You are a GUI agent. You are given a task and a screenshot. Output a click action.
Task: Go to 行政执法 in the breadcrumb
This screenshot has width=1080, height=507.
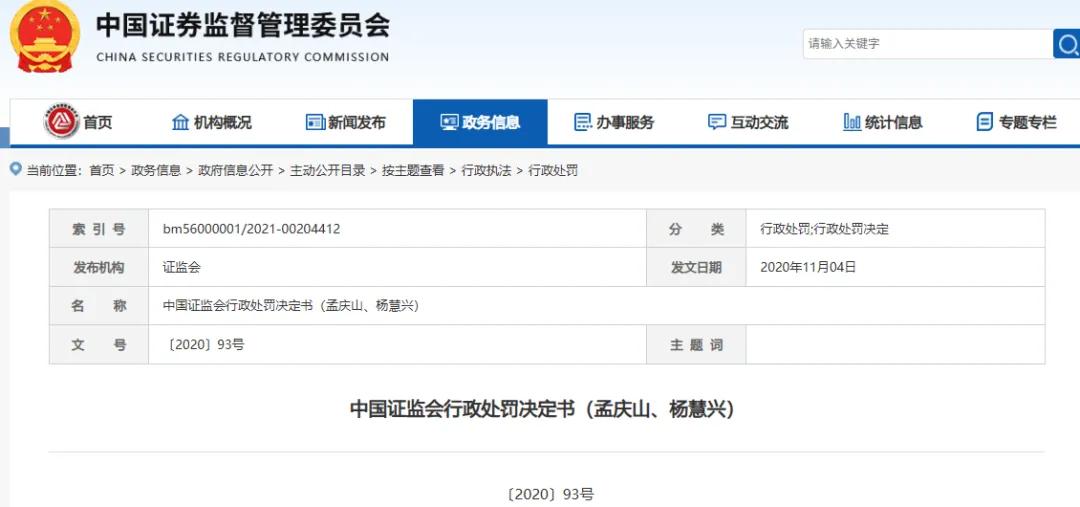[x=486, y=170]
